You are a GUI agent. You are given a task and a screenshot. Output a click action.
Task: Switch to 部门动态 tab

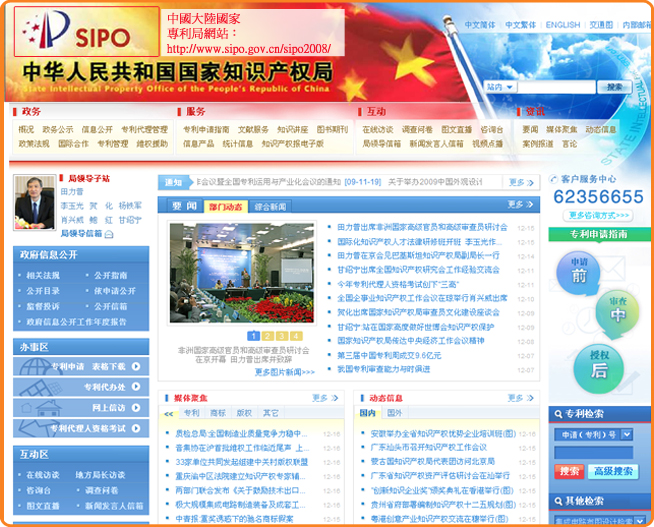226,207
